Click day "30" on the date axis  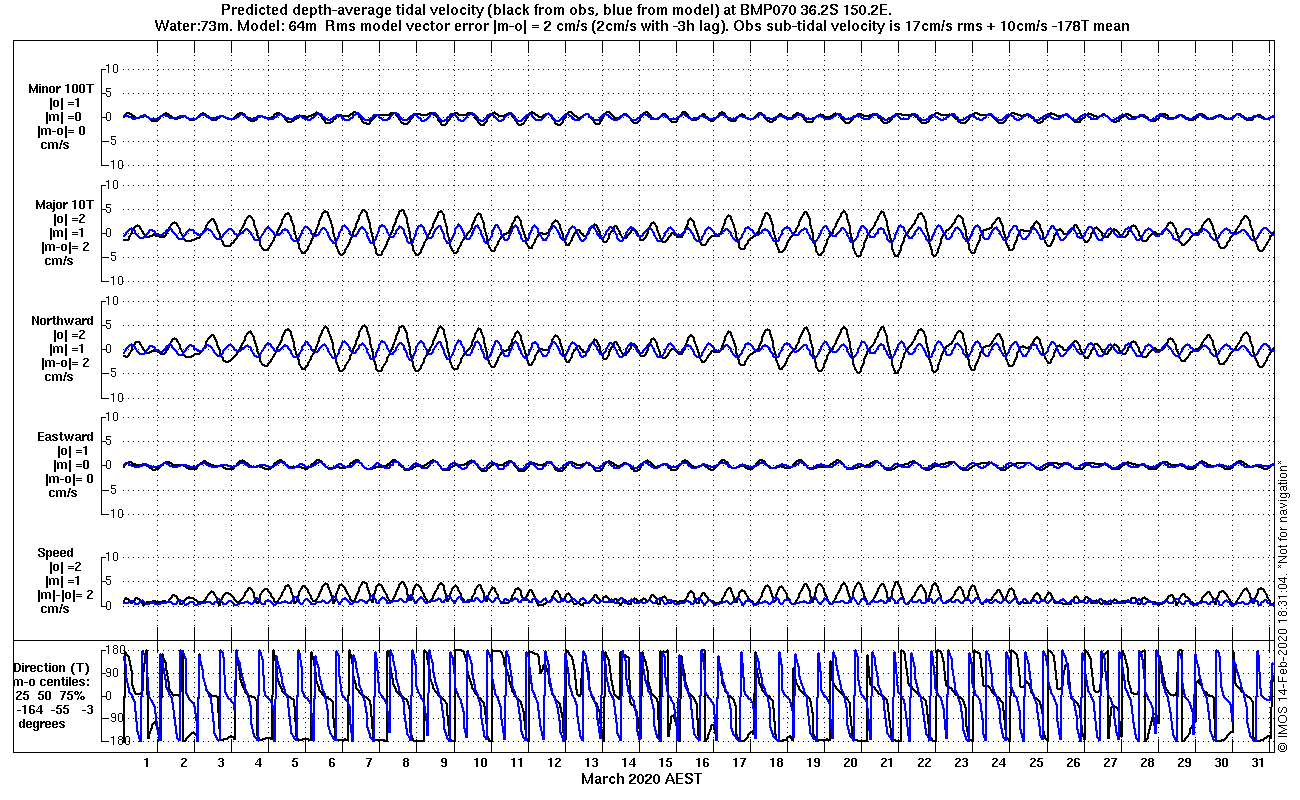click(x=1220, y=763)
